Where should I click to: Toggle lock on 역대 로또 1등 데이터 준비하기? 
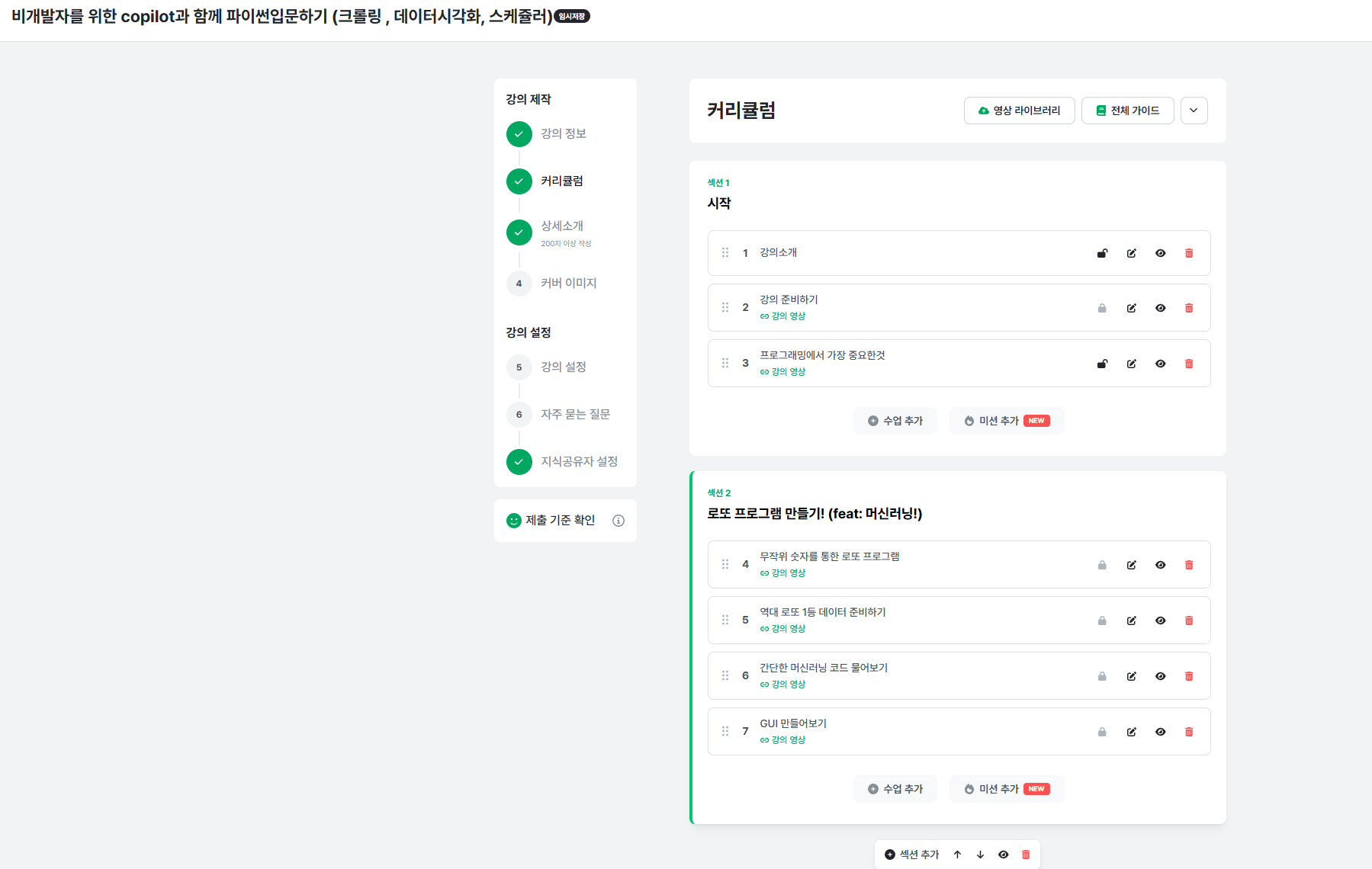(1102, 620)
